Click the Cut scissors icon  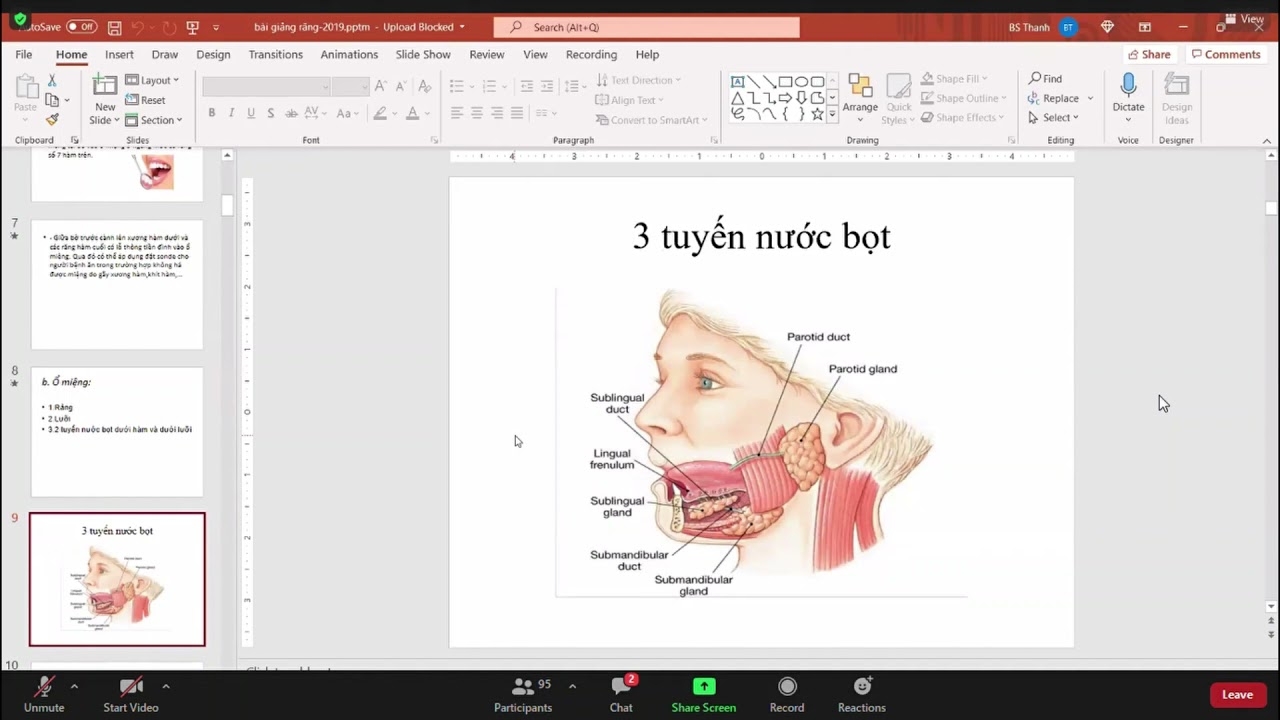pyautogui.click(x=52, y=80)
